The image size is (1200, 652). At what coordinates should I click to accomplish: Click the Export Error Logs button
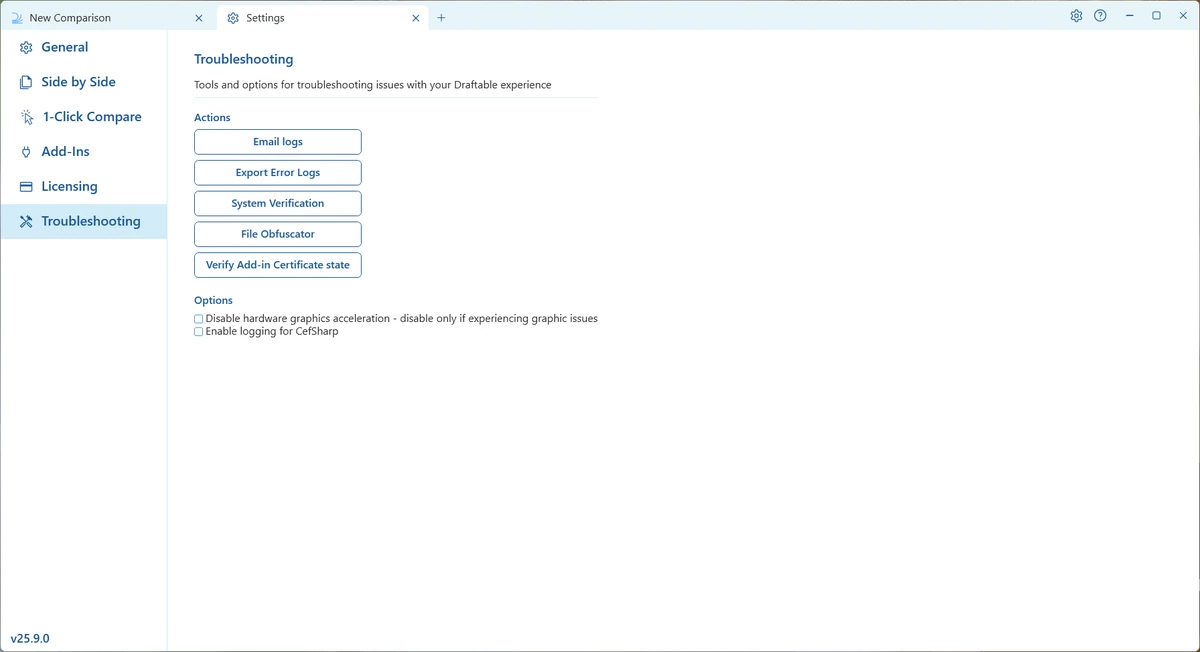[x=278, y=173]
